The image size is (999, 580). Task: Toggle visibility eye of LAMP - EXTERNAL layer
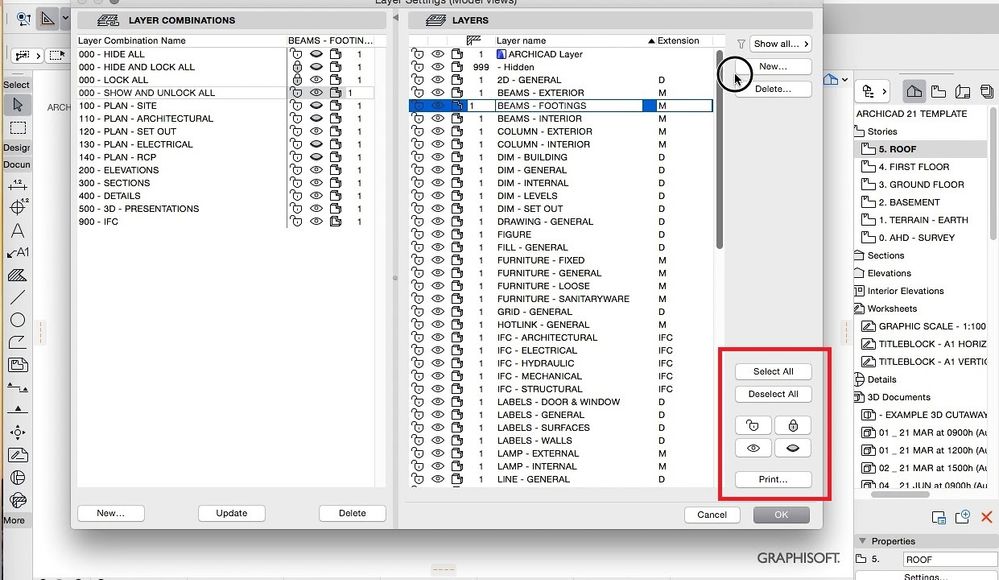click(x=438, y=453)
